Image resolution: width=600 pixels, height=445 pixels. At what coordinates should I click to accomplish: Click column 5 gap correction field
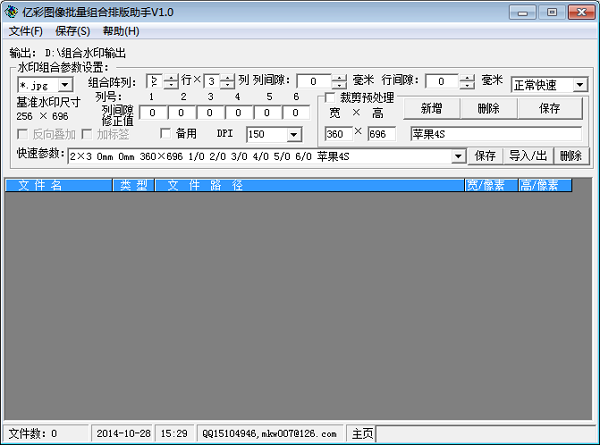point(267,113)
